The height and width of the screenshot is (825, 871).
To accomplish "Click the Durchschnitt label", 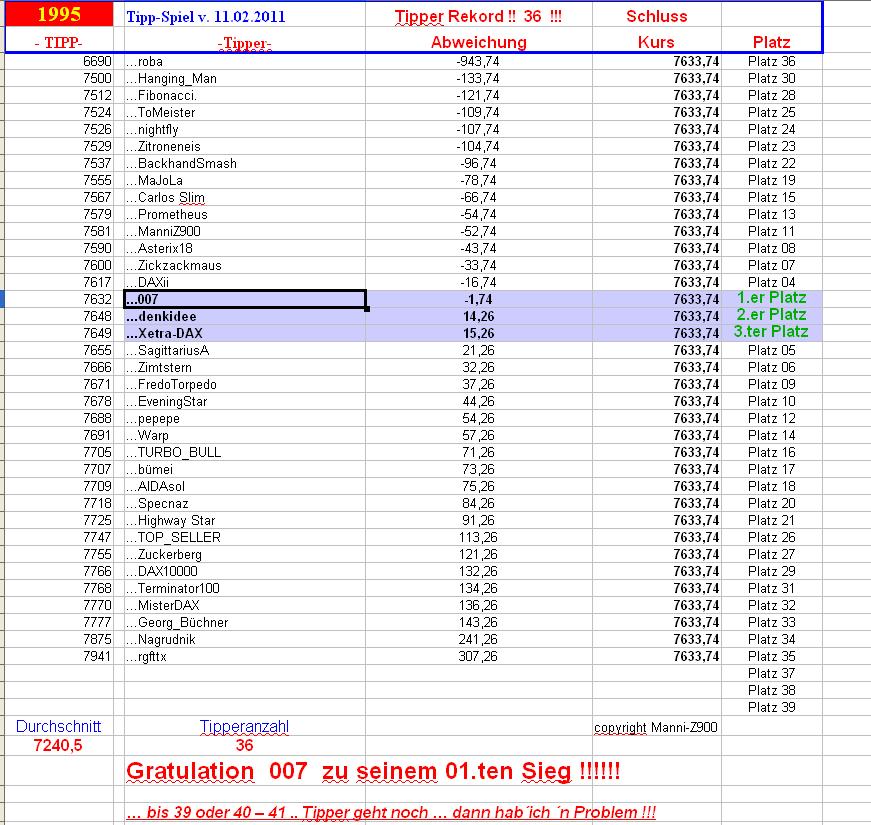I will (58, 726).
